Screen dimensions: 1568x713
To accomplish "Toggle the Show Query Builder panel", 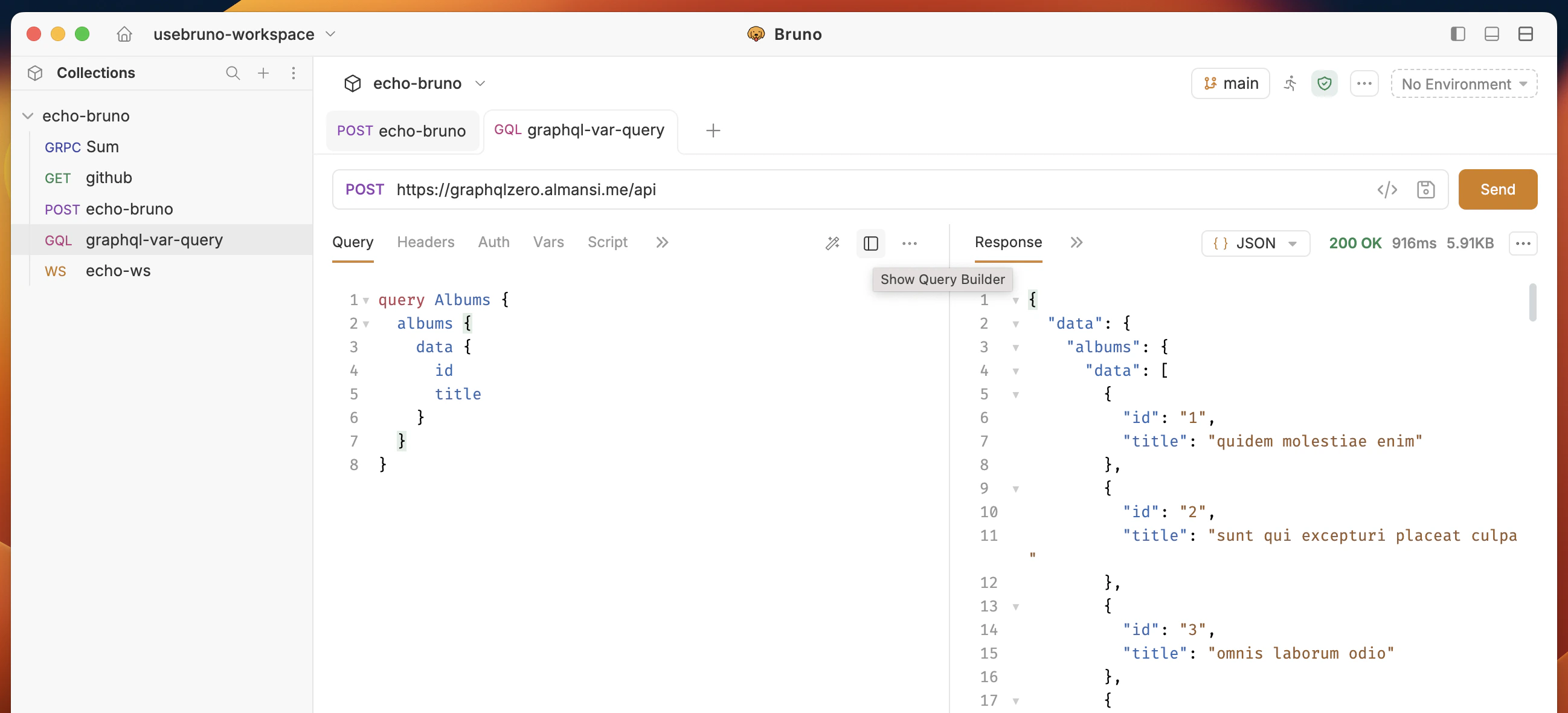I will [x=870, y=243].
